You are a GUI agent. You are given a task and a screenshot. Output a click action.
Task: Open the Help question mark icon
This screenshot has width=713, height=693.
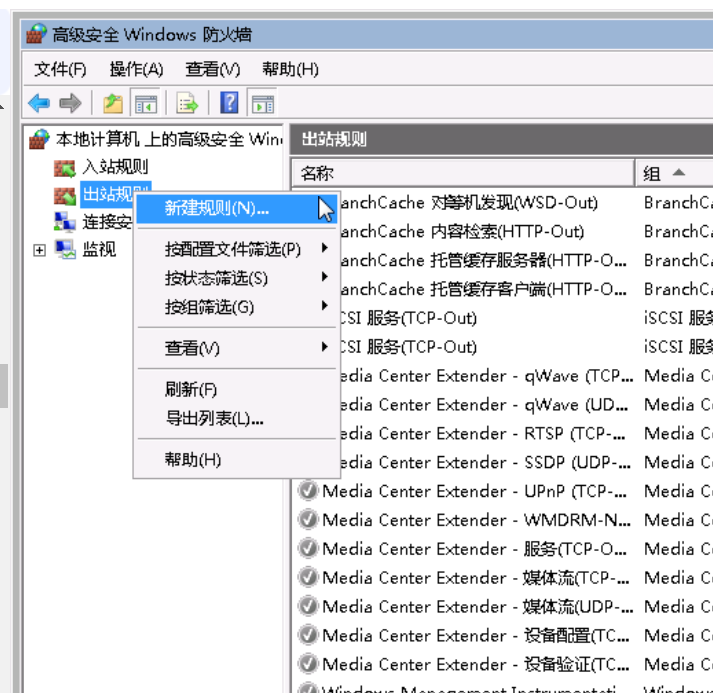229,103
